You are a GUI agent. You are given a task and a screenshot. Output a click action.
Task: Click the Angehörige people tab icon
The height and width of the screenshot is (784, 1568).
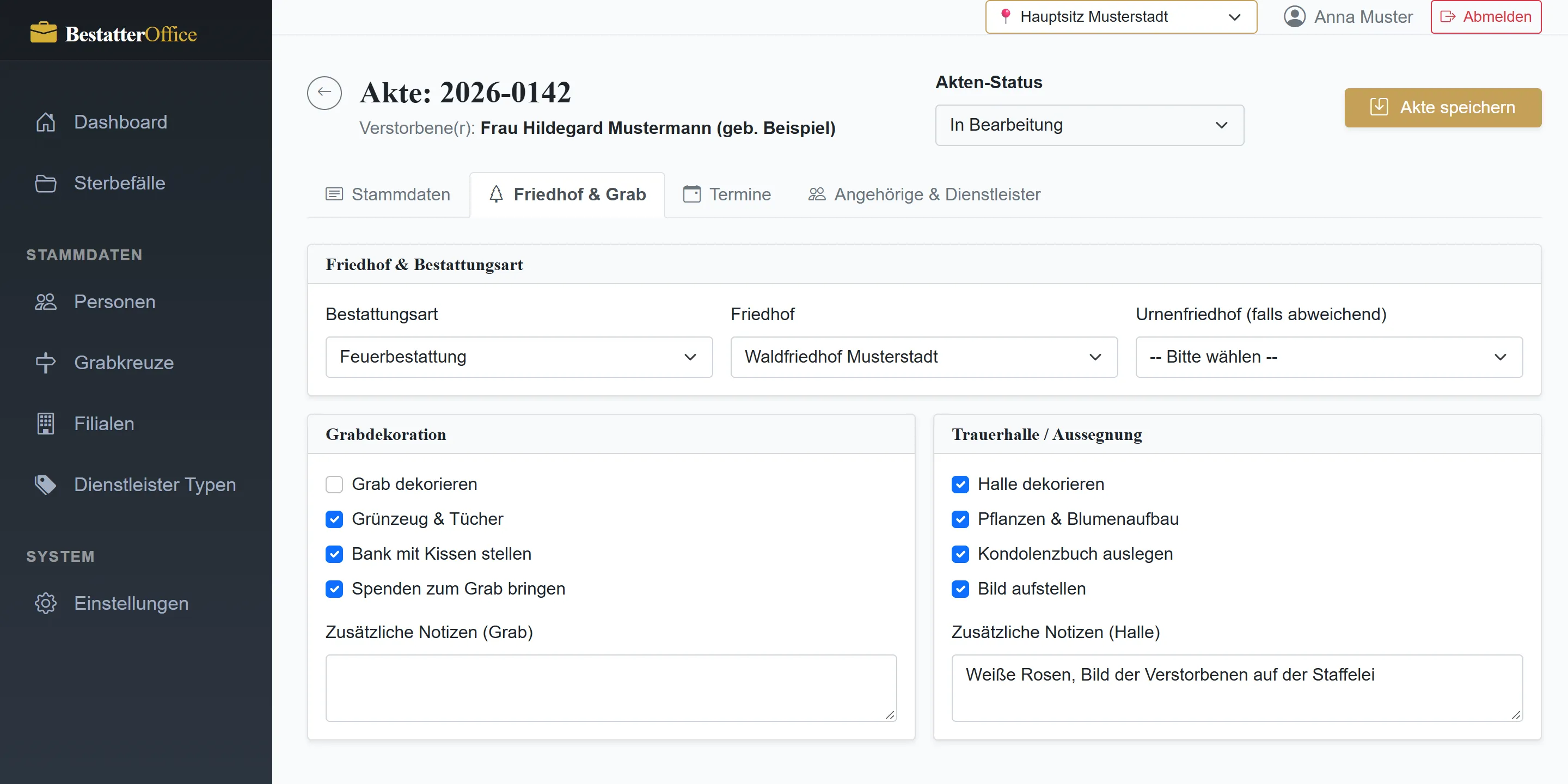coord(817,194)
